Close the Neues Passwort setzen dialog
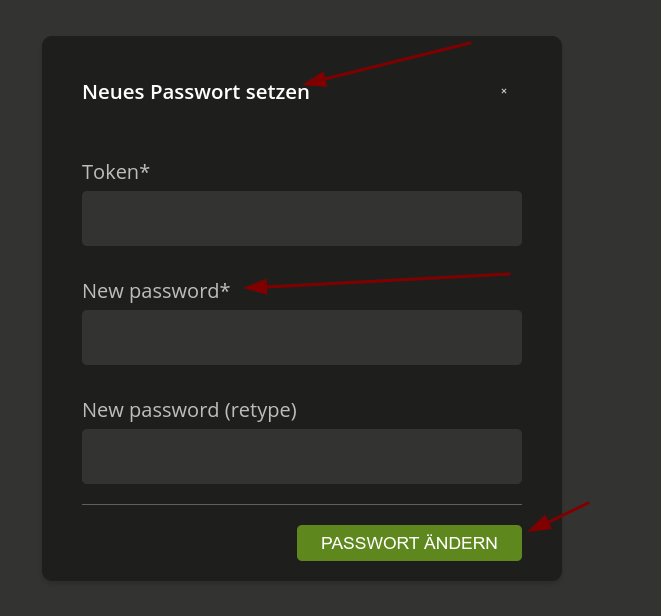This screenshot has width=661, height=616. [504, 91]
